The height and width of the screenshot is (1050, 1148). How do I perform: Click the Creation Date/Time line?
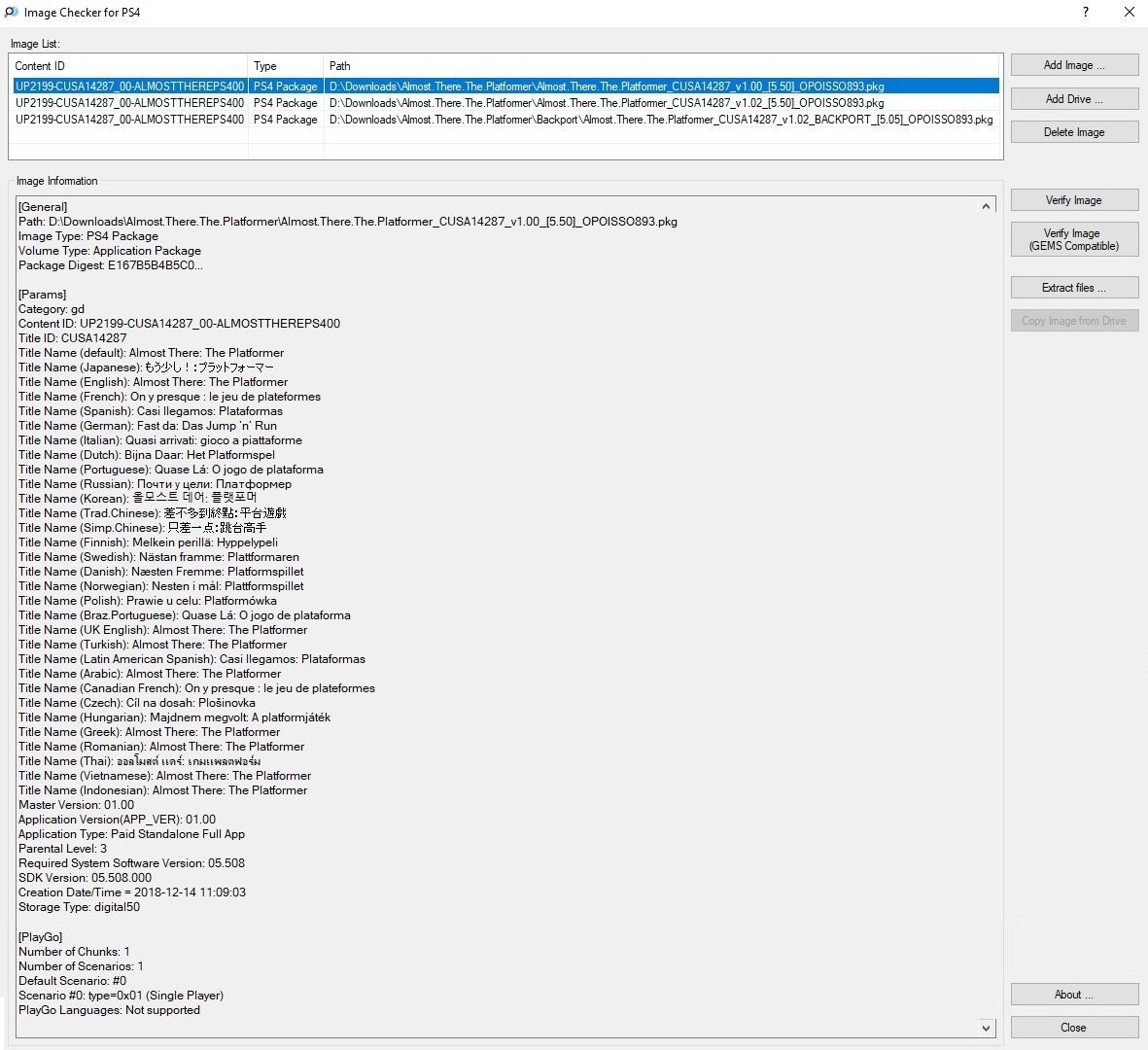coord(132,893)
